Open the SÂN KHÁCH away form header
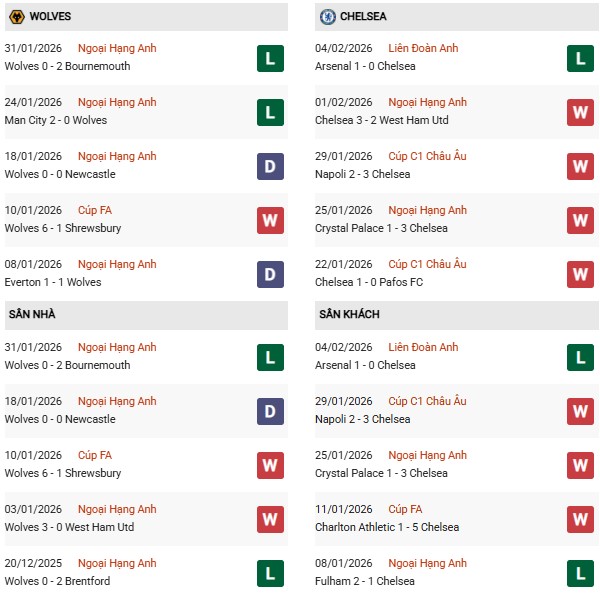 349,314
